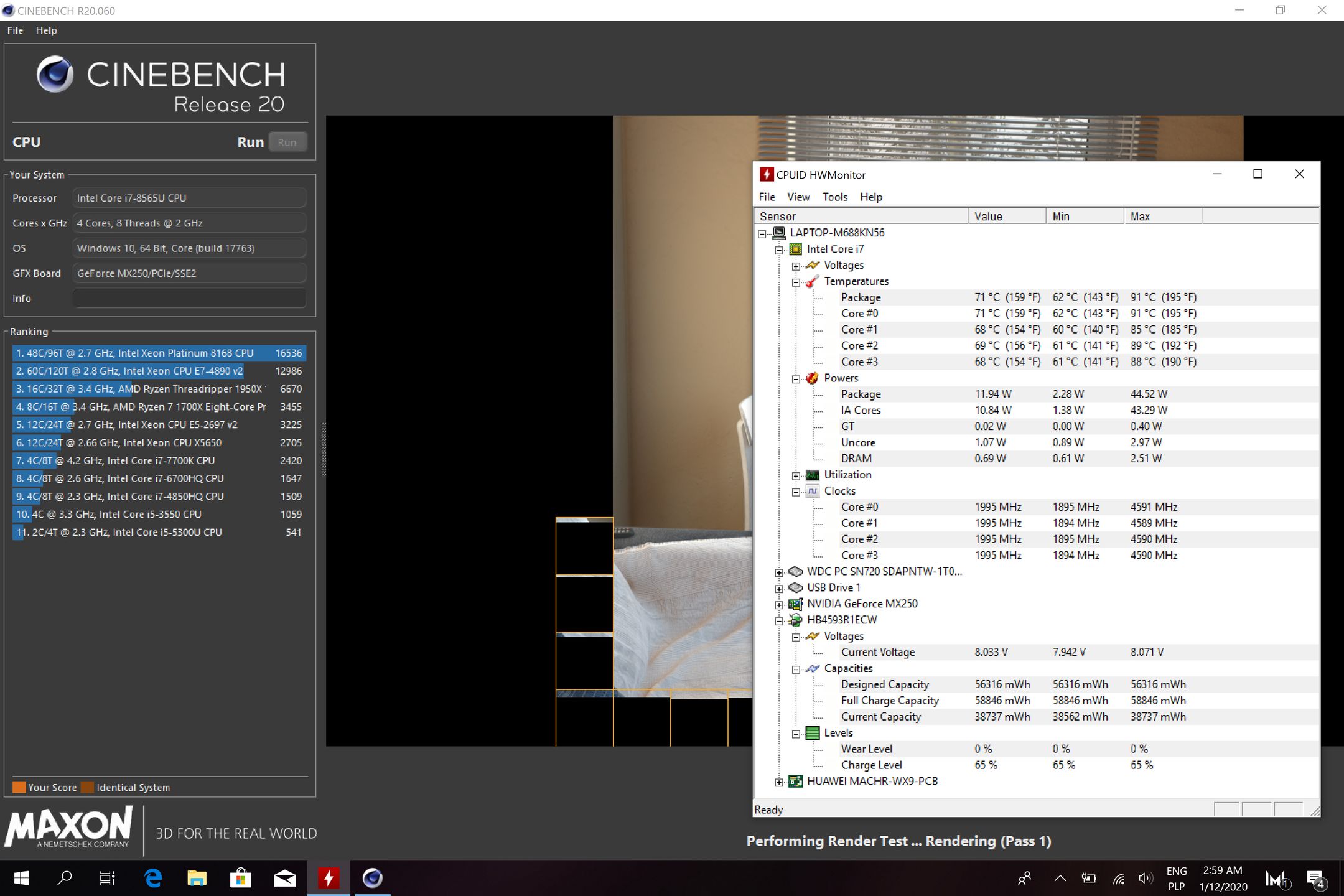
Task: Click the Info input field in Cinebench
Action: pyautogui.click(x=189, y=298)
